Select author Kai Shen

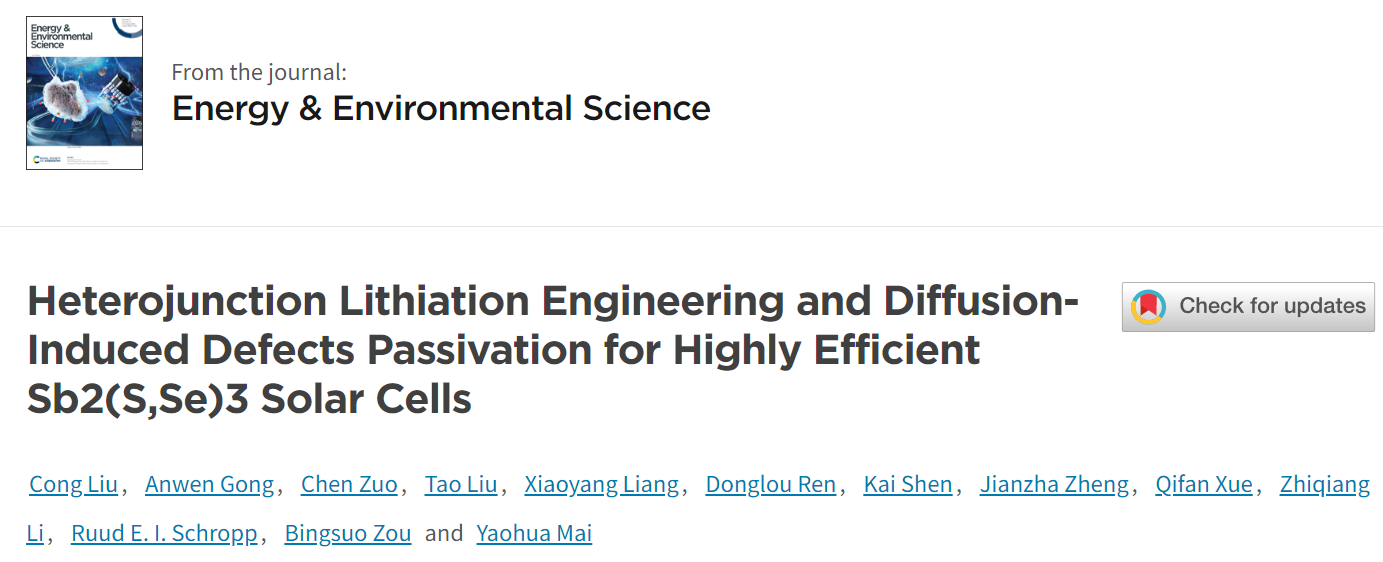pyautogui.click(x=907, y=485)
